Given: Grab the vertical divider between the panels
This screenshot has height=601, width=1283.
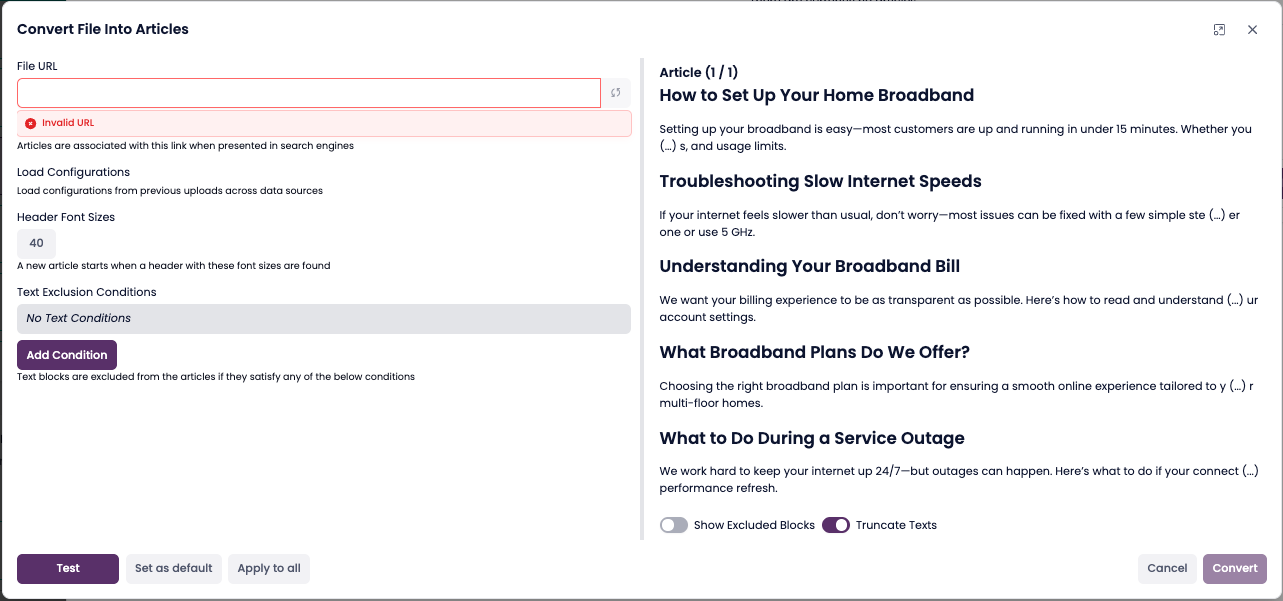Looking at the screenshot, I should [x=642, y=300].
